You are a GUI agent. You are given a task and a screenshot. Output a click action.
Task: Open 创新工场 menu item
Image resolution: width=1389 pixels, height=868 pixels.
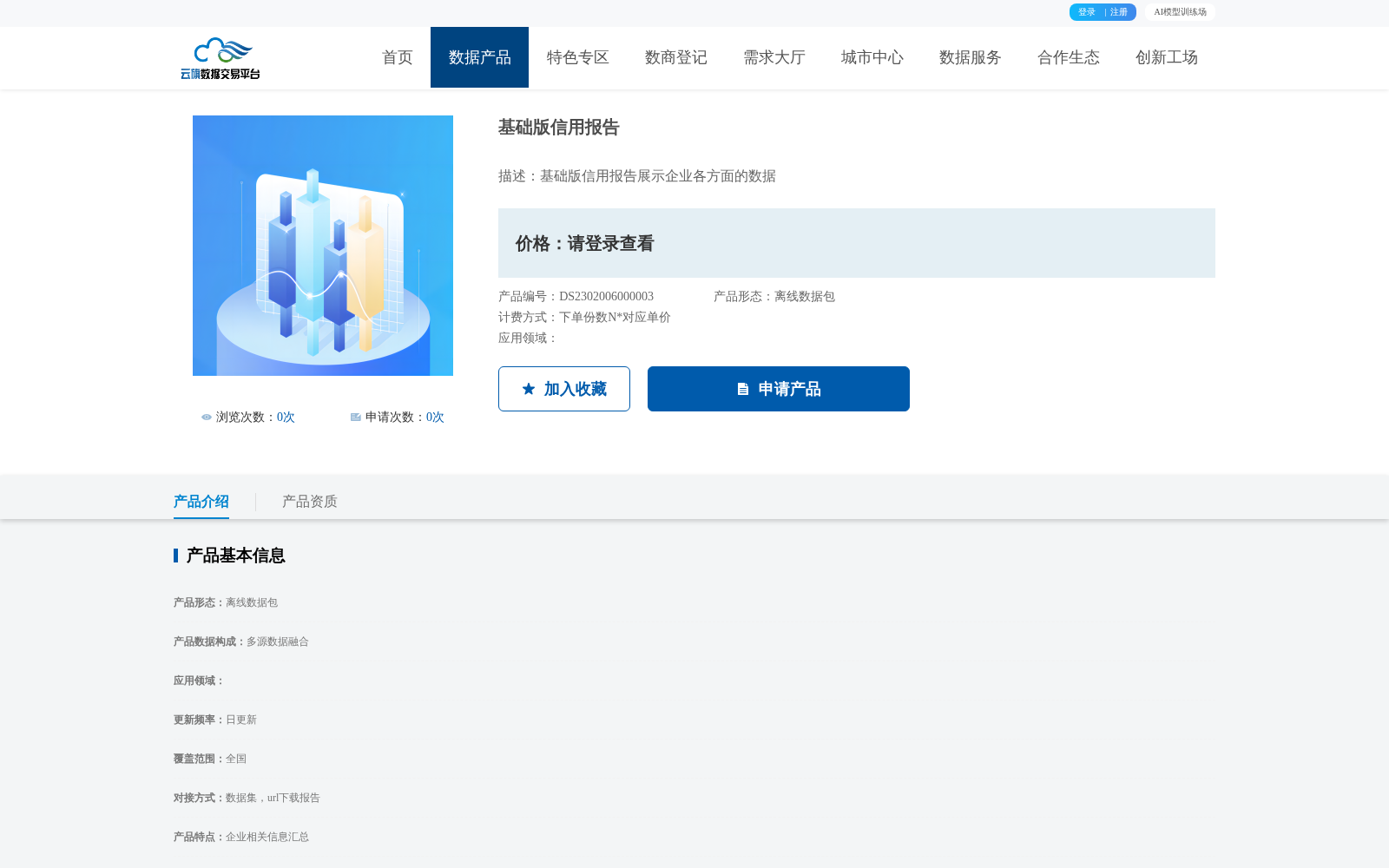point(1167,57)
